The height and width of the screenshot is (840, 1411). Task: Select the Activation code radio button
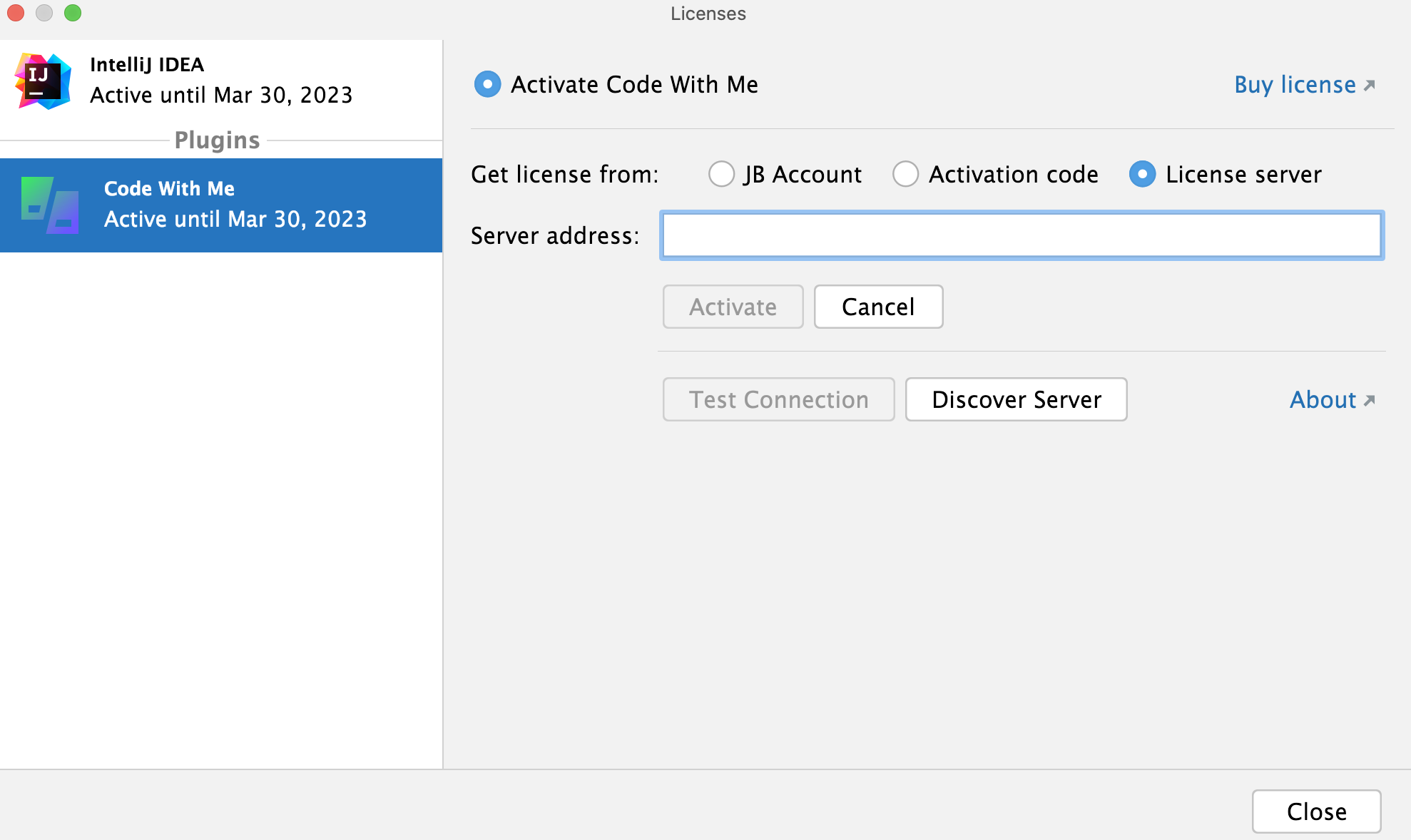(904, 175)
